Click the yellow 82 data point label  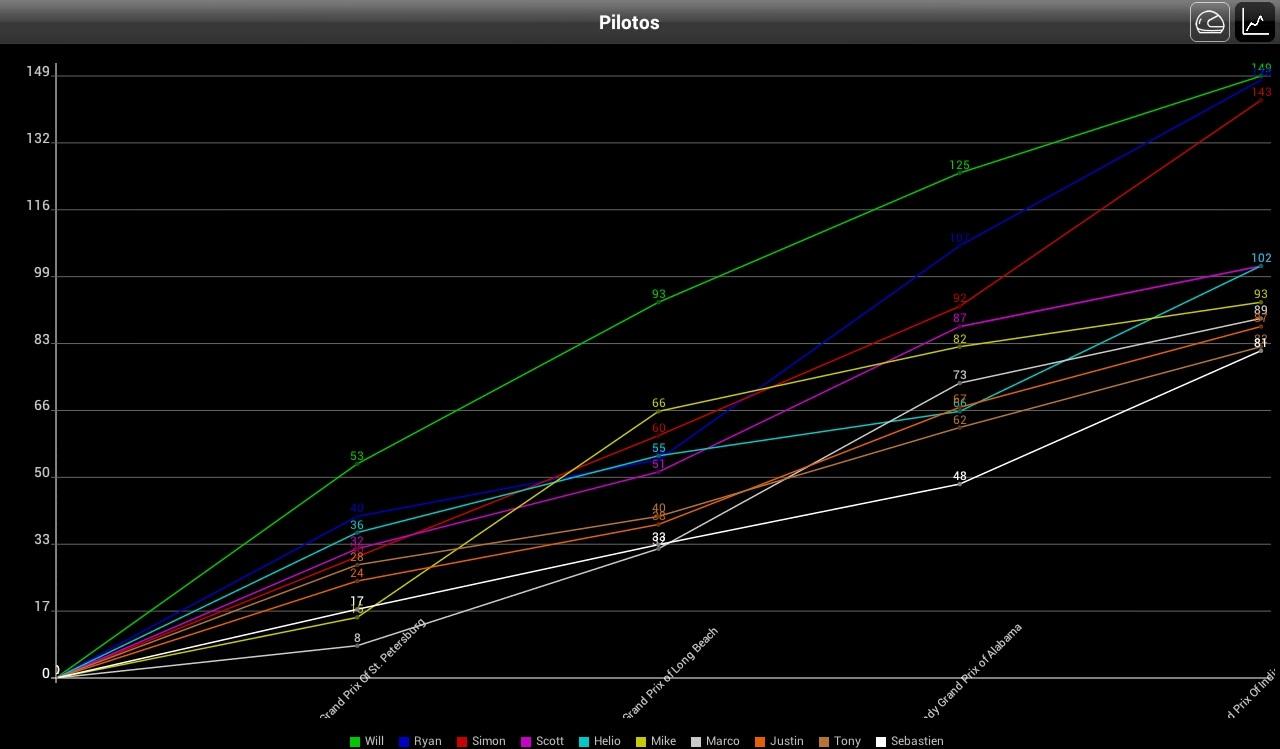pos(960,340)
